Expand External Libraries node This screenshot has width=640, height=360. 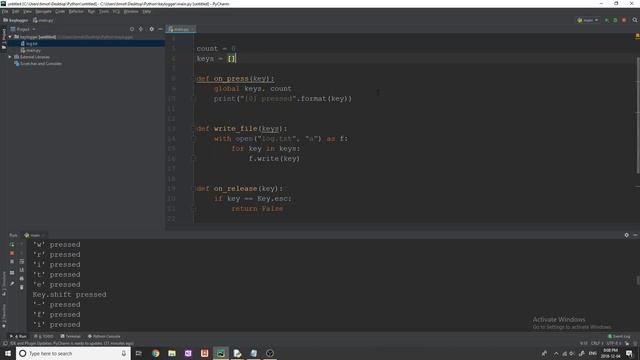point(10,57)
